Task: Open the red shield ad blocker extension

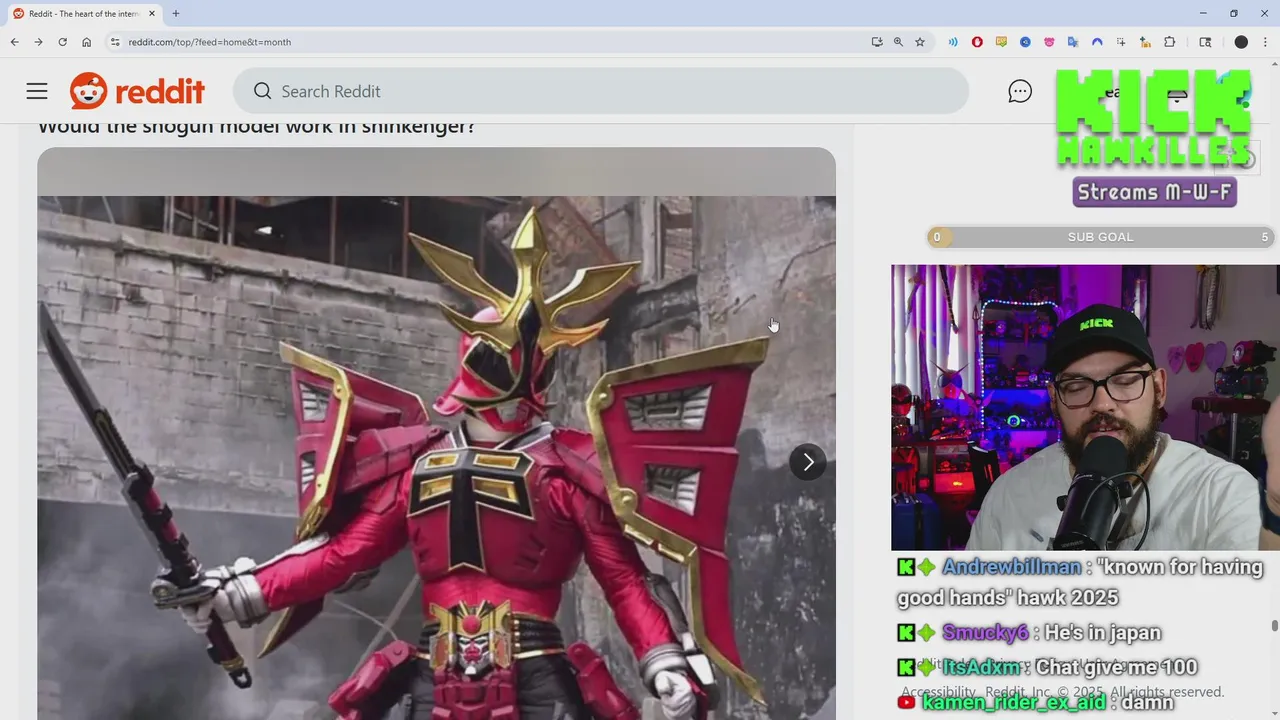Action: (977, 42)
